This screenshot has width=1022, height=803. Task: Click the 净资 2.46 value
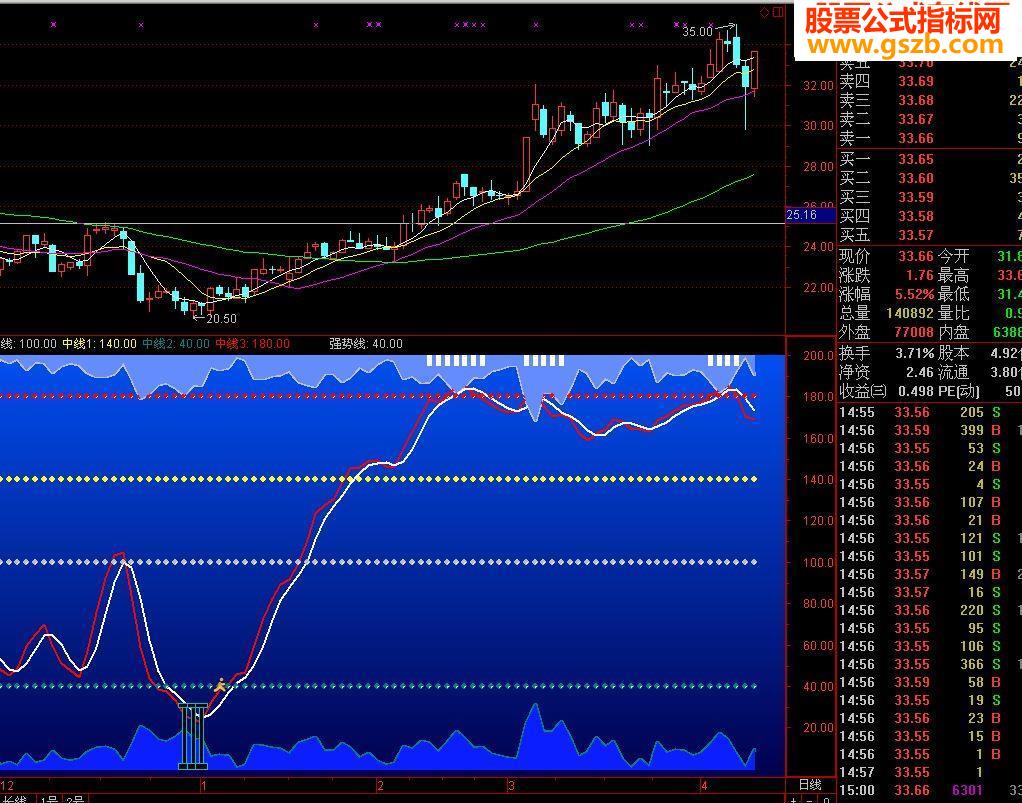pos(920,372)
